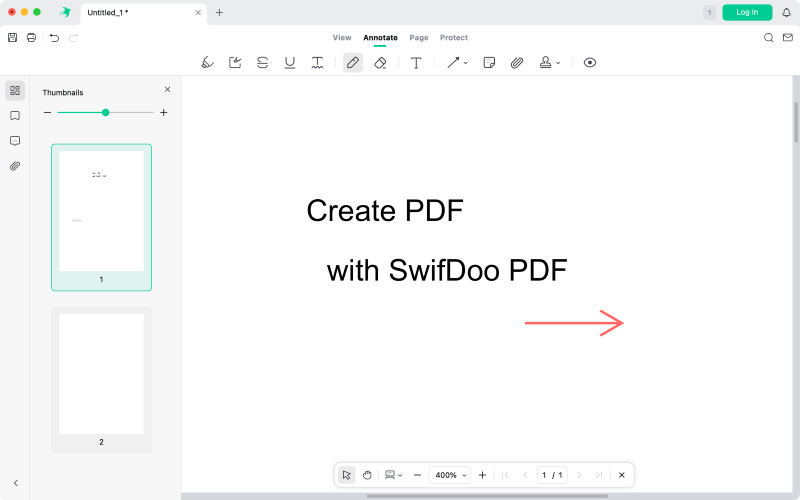Go to first page
The image size is (800, 500).
(505, 475)
